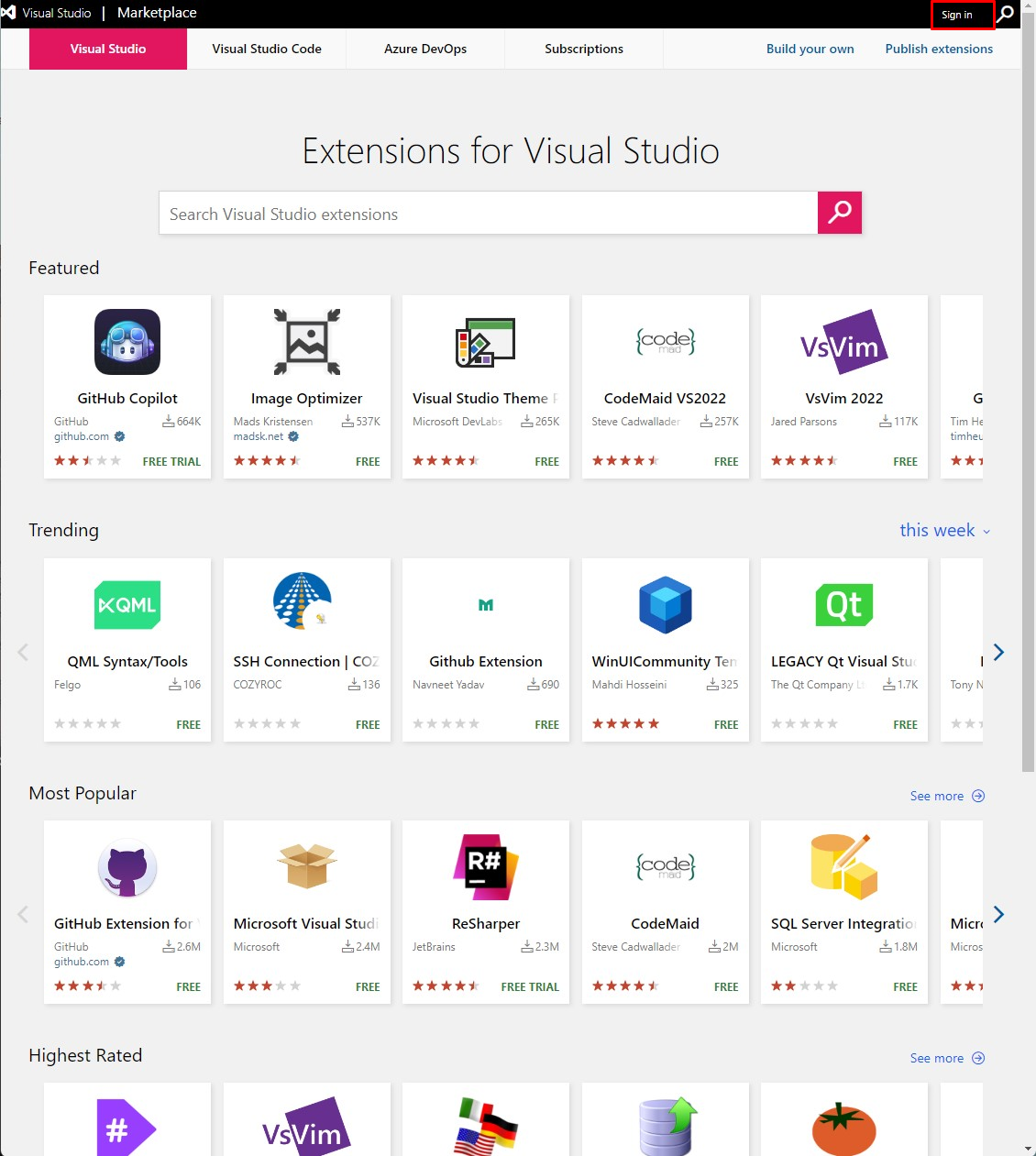This screenshot has width=1036, height=1156.
Task: Click the GitHub Copilot title text
Action: point(127,398)
